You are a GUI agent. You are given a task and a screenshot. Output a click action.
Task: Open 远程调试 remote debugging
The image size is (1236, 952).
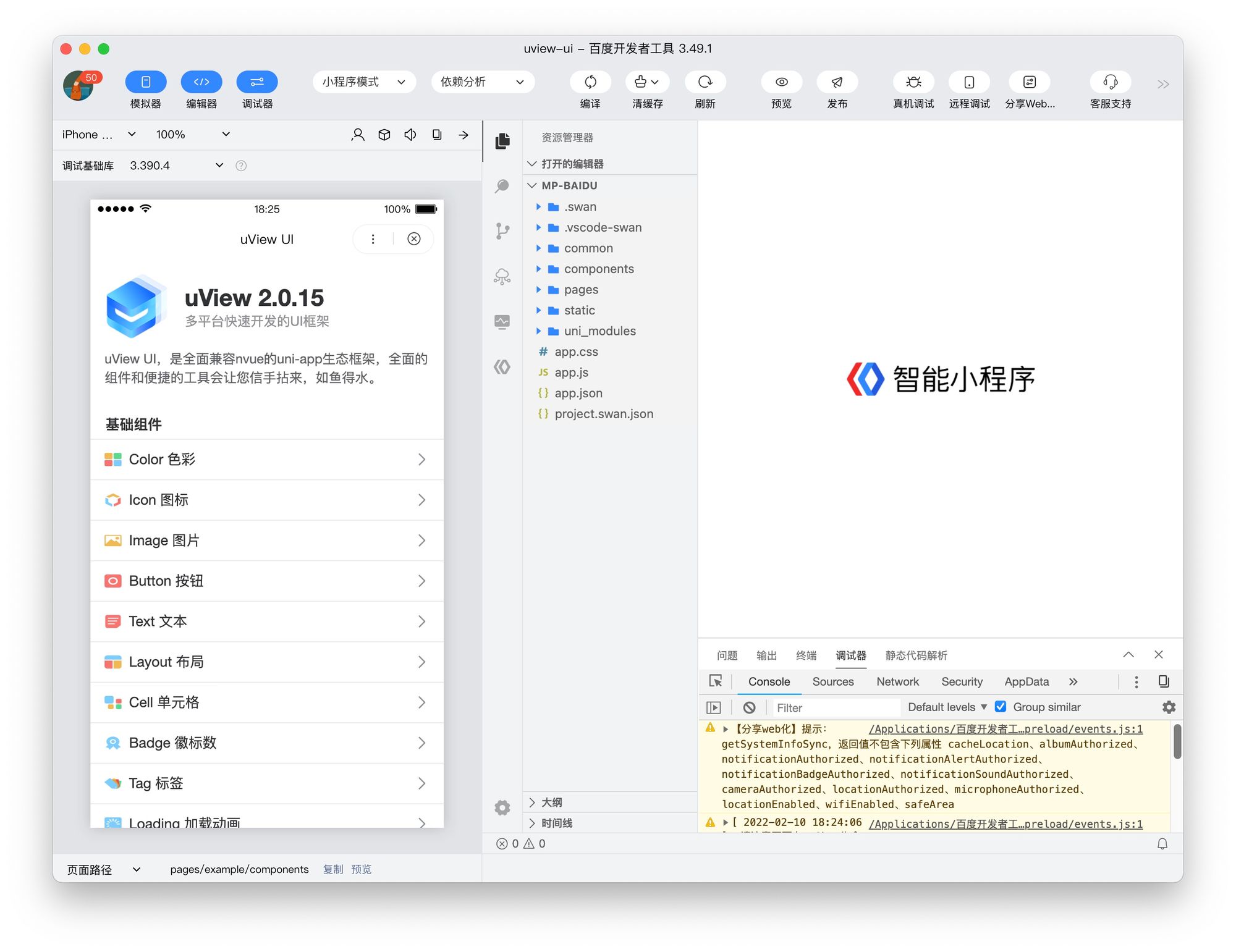(x=969, y=82)
